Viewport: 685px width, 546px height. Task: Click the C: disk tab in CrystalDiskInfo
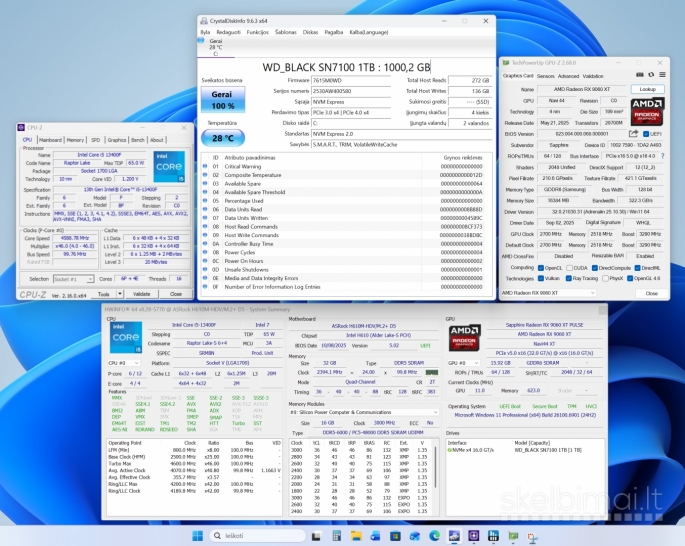tap(216, 47)
